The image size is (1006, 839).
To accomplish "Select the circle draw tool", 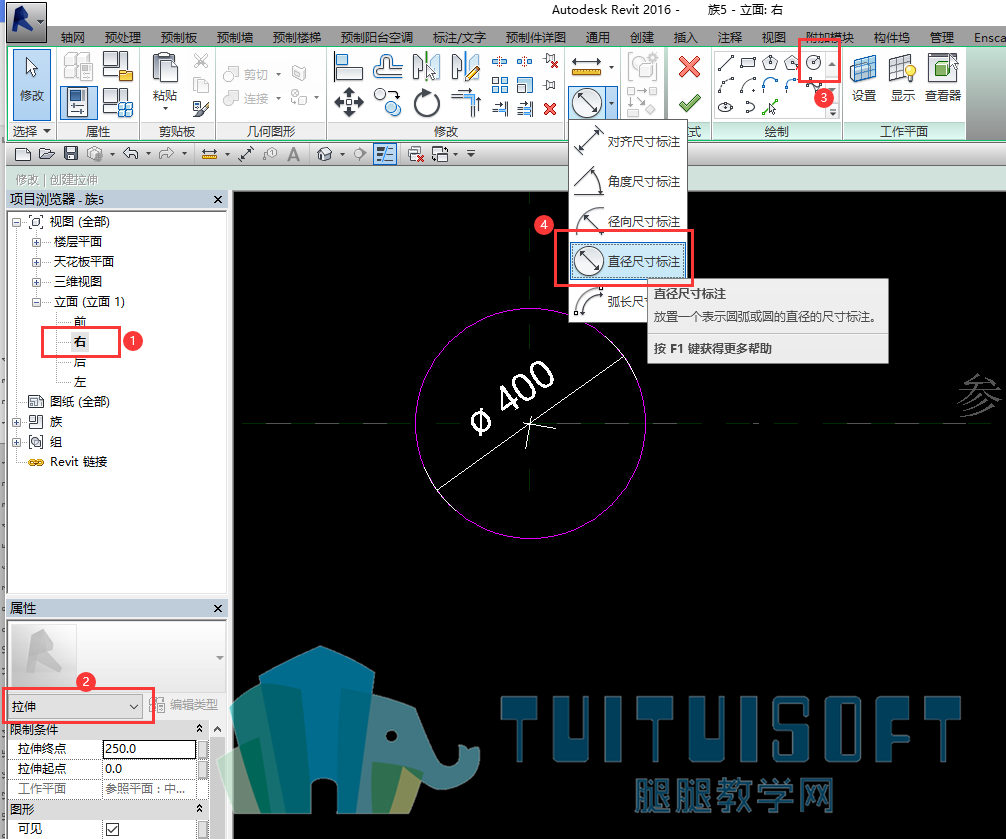I will [x=814, y=62].
